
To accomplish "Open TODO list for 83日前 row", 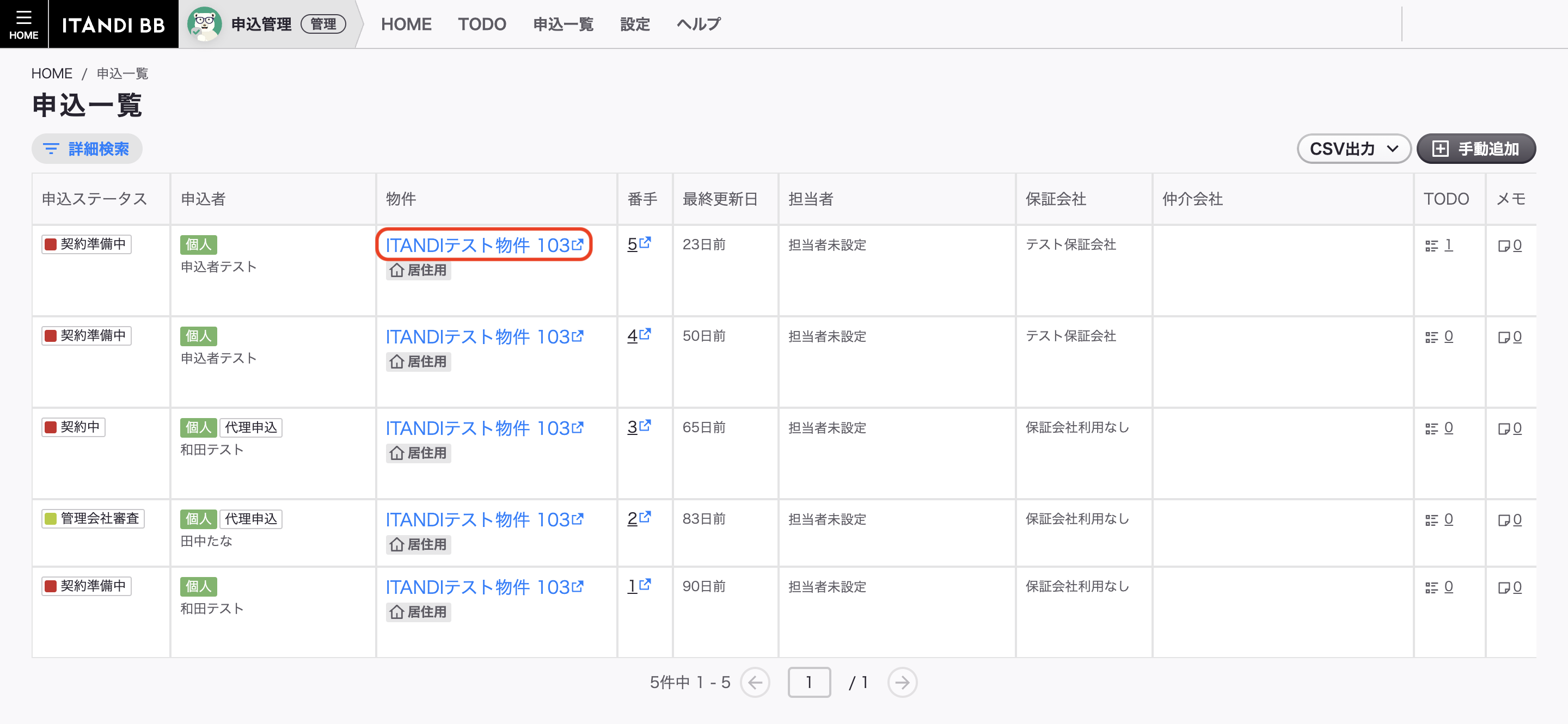I will tap(1439, 519).
